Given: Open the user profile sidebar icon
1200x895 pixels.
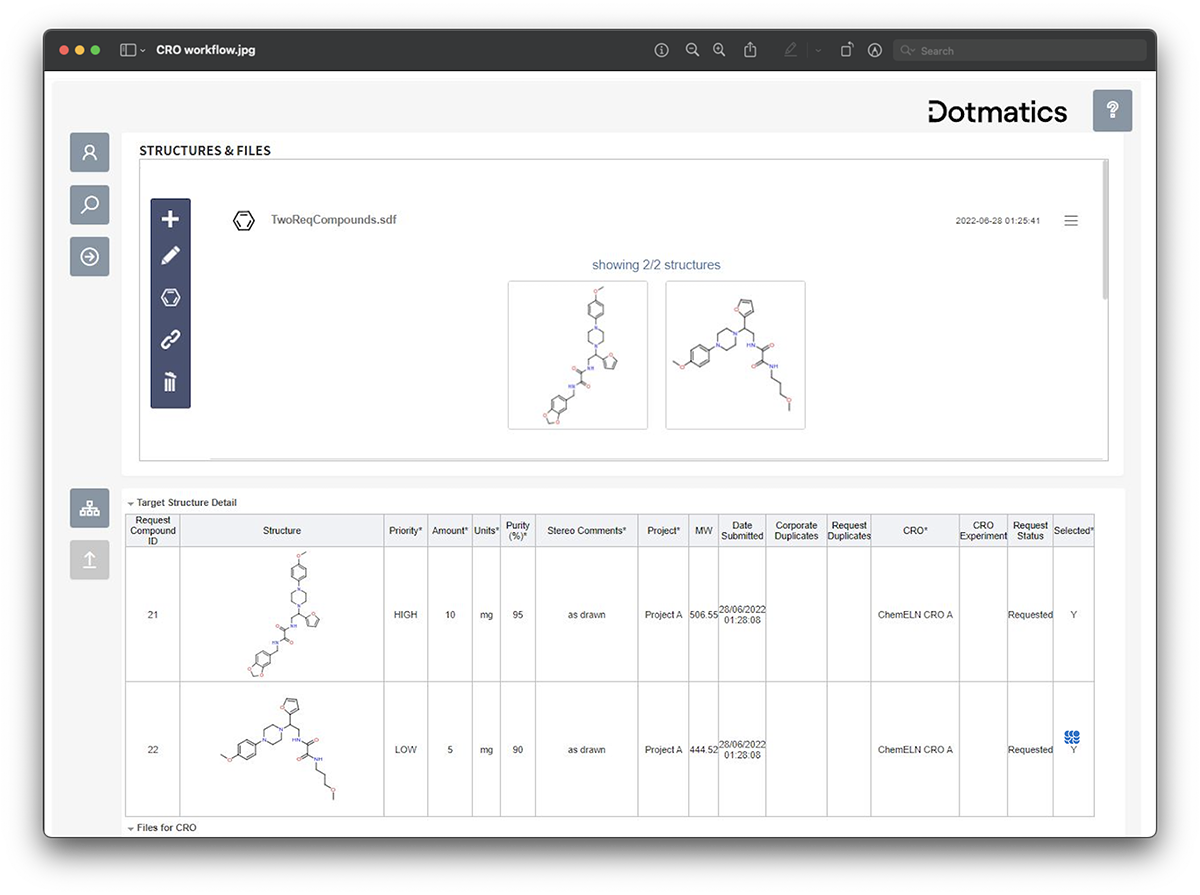Looking at the screenshot, I should coord(89,152).
